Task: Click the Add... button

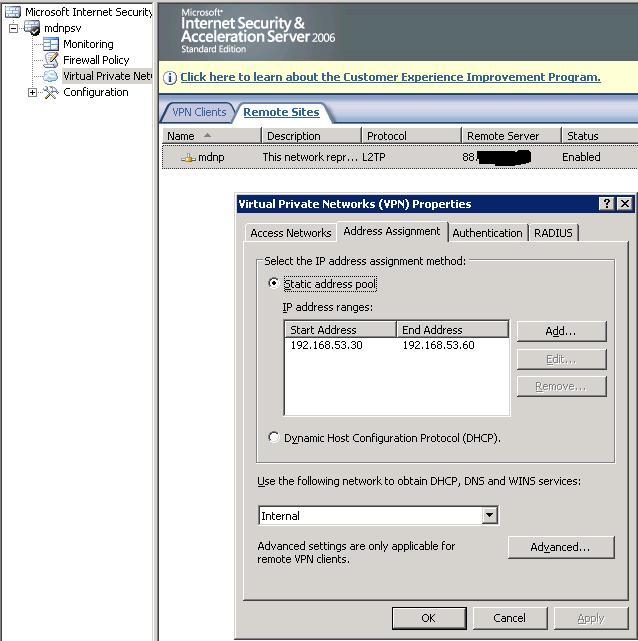Action: click(561, 331)
